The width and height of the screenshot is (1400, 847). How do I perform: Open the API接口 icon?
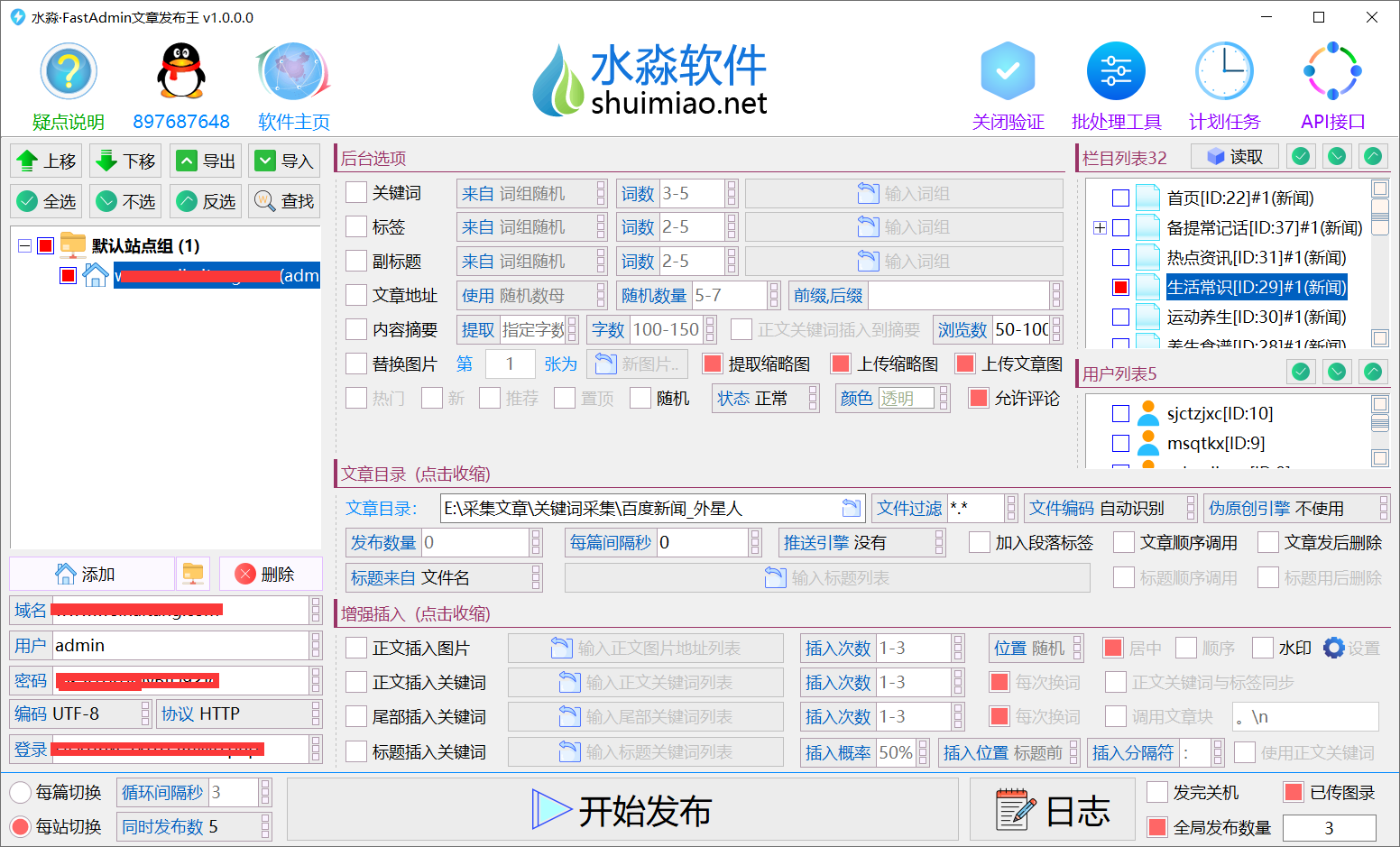click(x=1332, y=71)
